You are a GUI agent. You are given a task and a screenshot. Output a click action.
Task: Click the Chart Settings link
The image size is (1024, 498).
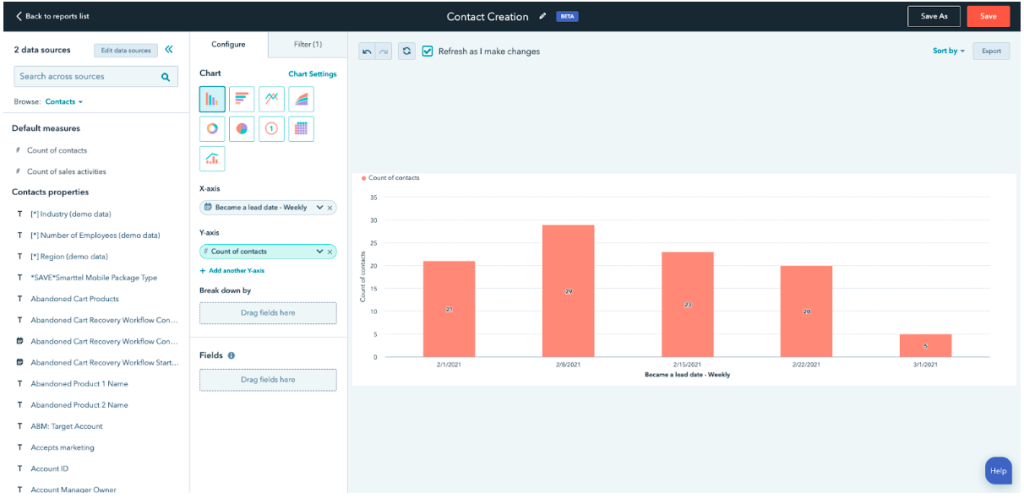pos(312,74)
